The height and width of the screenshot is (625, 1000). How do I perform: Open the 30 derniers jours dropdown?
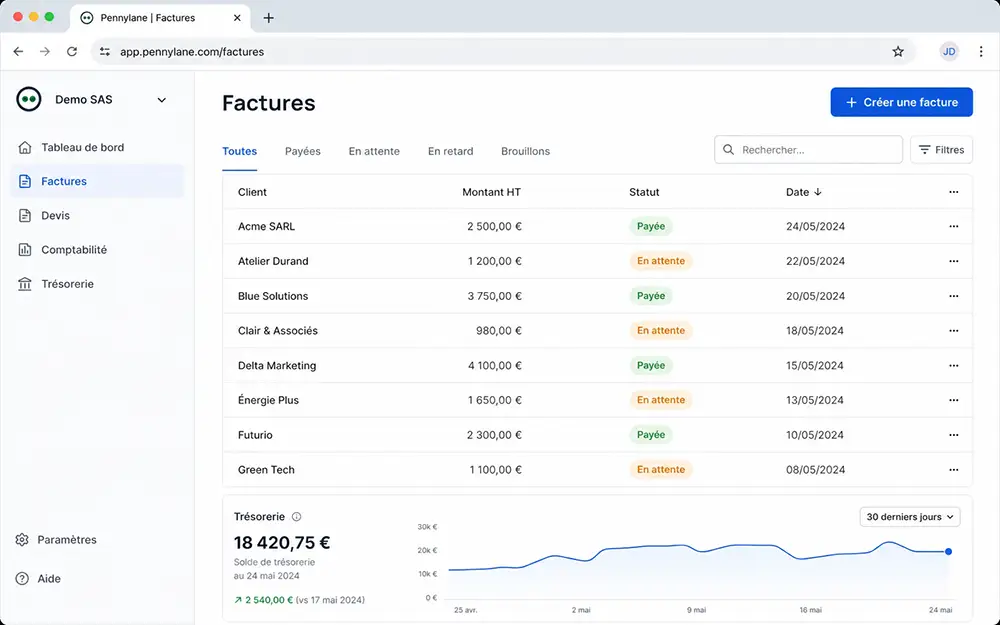coord(910,517)
